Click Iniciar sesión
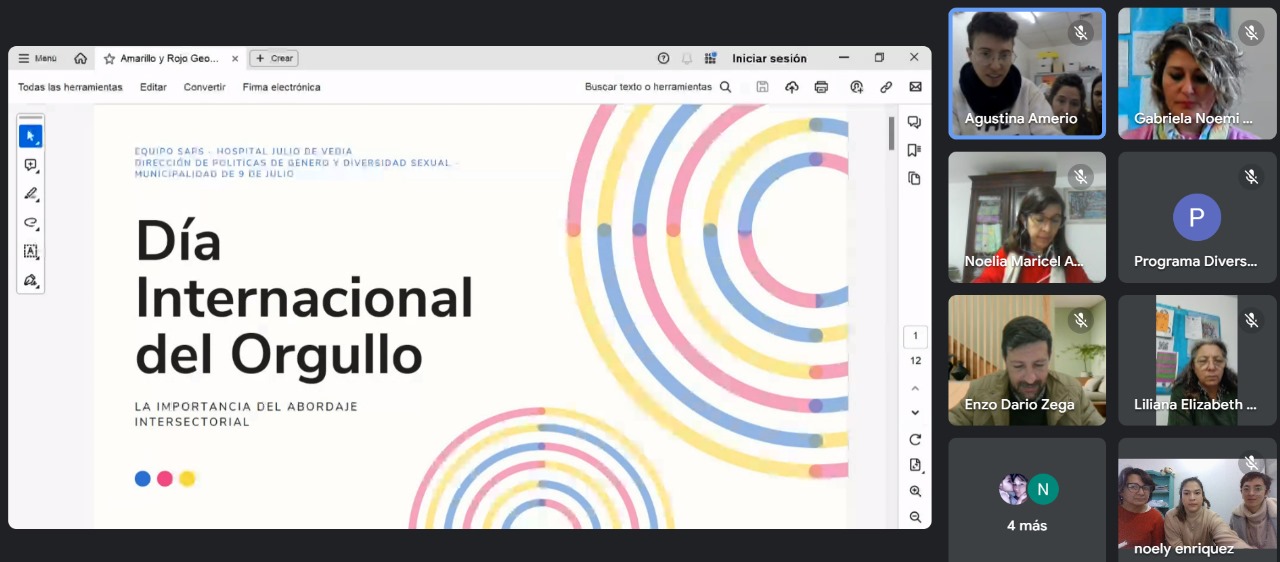Screen dimensions: 1280x562 point(769,58)
